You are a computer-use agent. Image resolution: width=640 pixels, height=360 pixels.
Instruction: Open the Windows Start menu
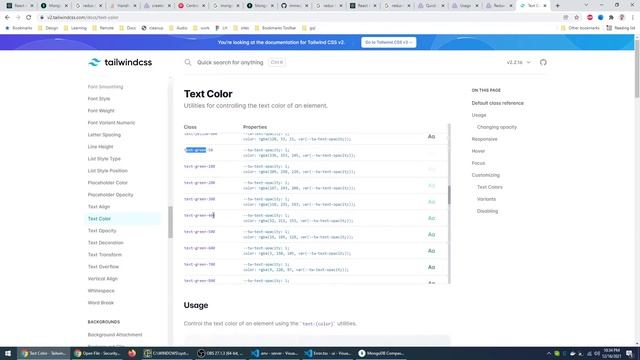[x=8, y=353]
